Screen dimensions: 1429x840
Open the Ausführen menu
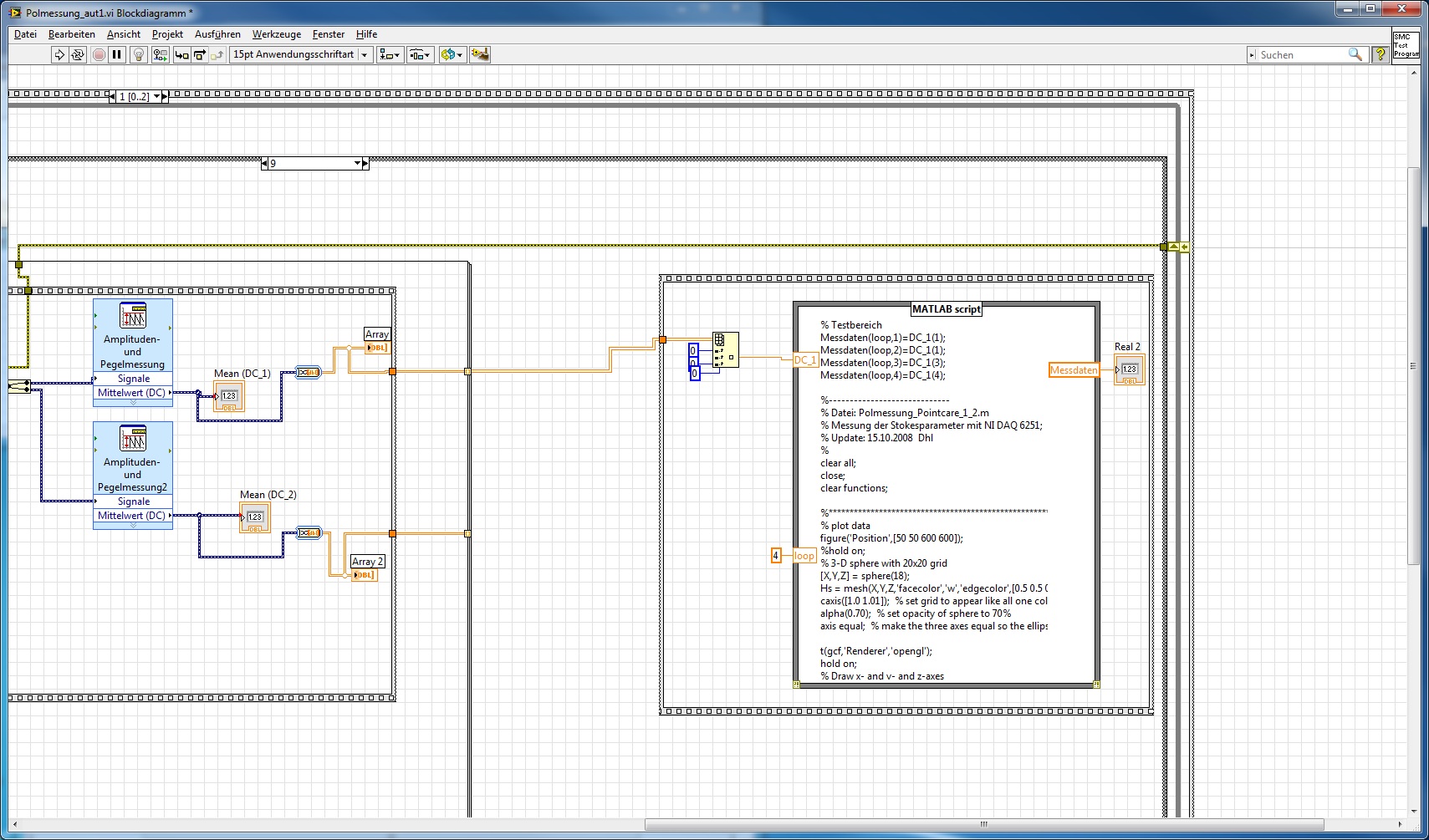pyautogui.click(x=217, y=34)
